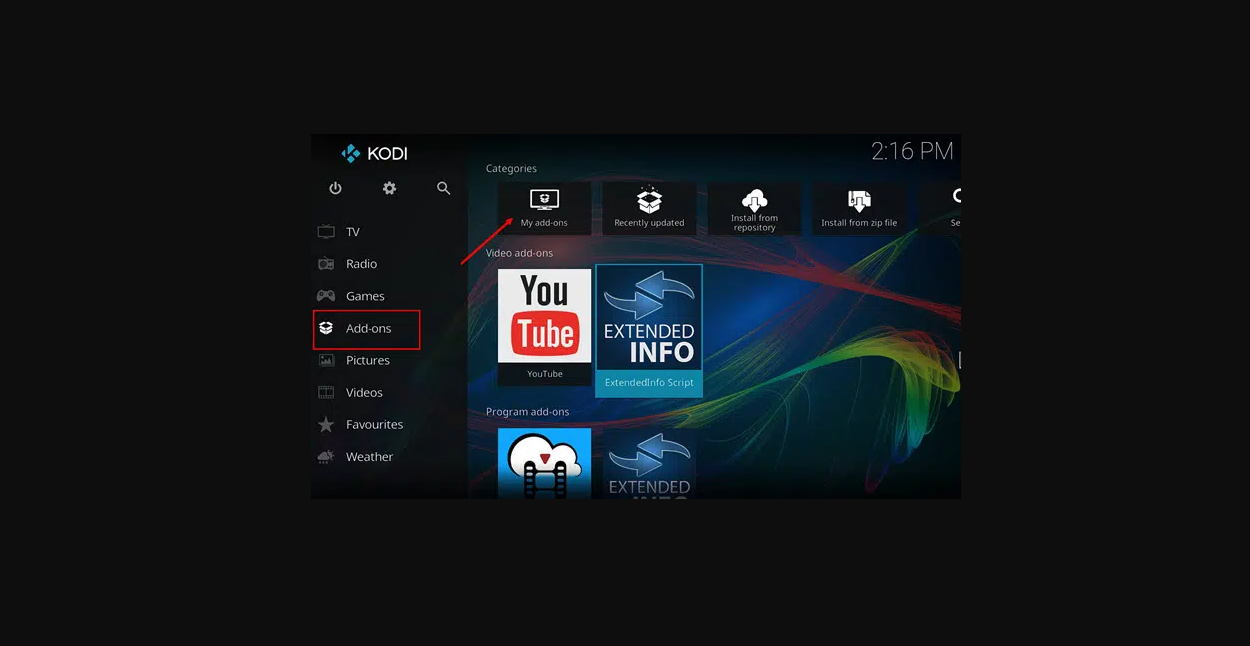This screenshot has height=646, width=1250.
Task: Open the My add-ons category
Action: click(544, 208)
